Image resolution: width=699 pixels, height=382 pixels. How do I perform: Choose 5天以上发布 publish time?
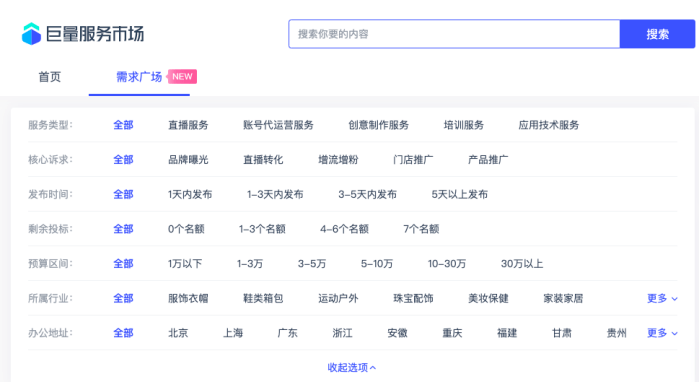[x=460, y=194]
